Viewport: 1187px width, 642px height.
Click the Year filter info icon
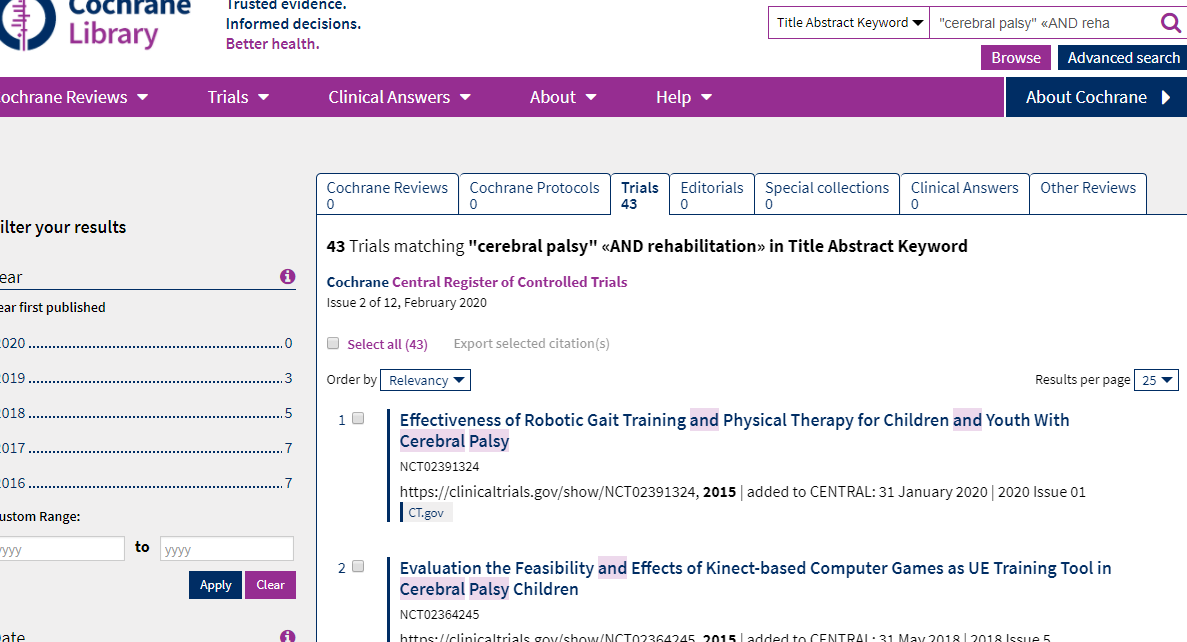point(287,276)
